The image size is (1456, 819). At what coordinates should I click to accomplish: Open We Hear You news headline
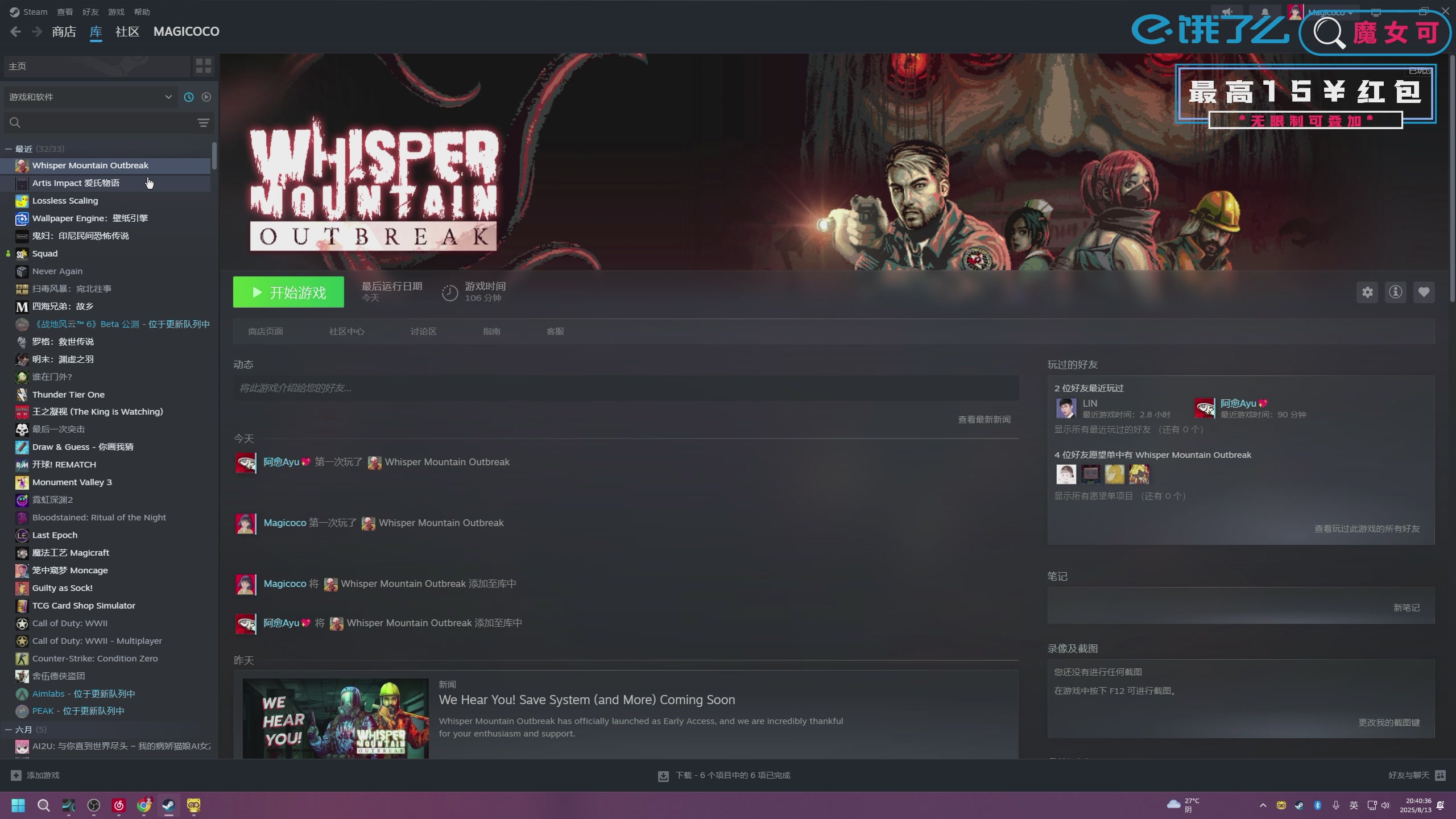[x=587, y=700]
